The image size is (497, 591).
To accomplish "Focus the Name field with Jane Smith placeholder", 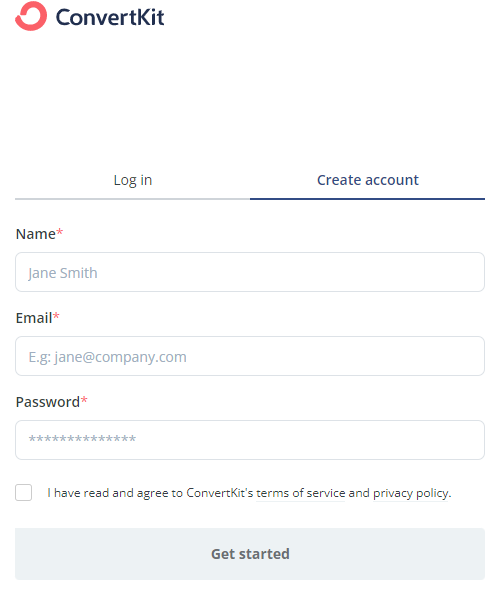I will click(250, 272).
